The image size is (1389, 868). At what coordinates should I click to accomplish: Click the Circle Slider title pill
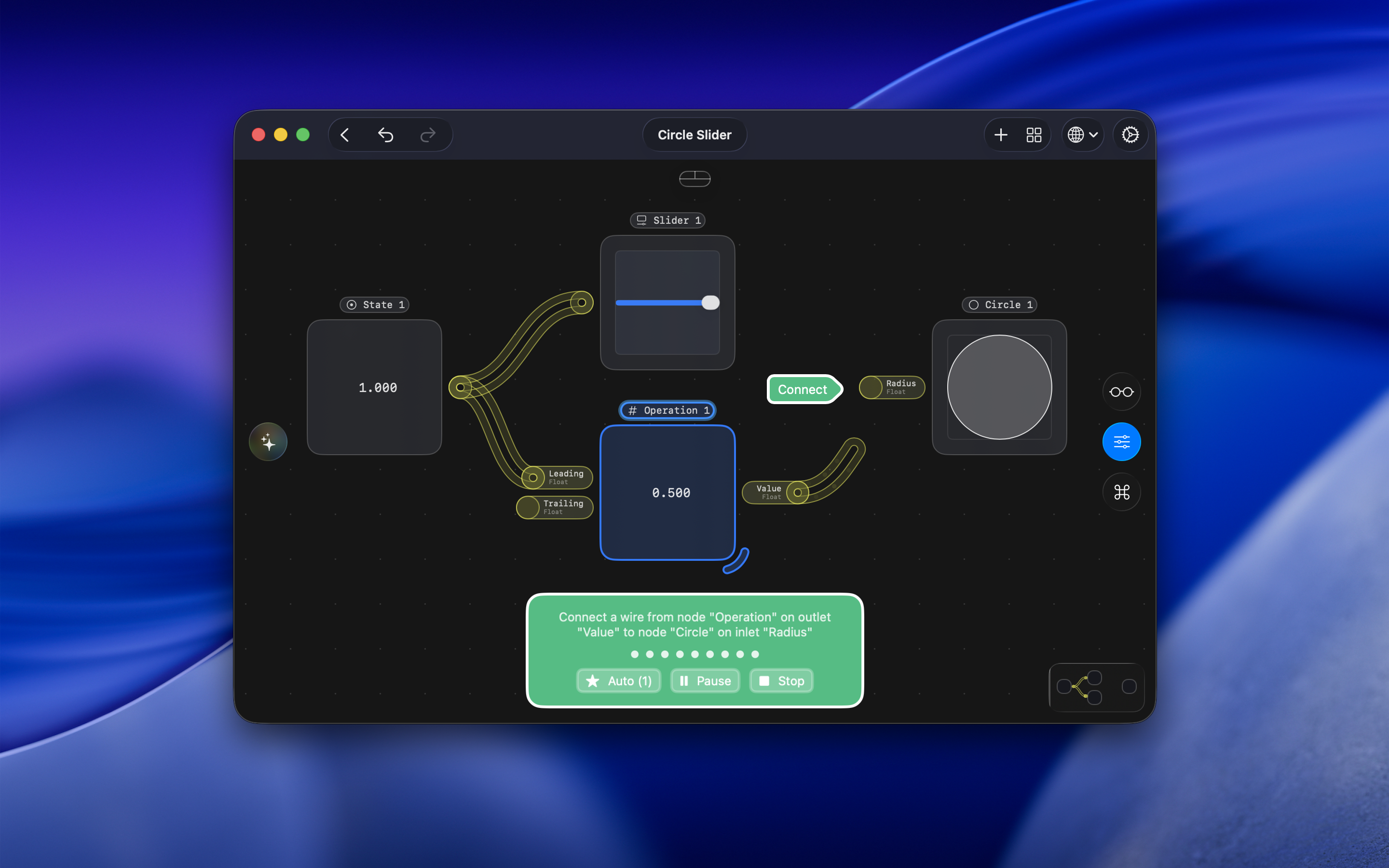[x=694, y=135]
